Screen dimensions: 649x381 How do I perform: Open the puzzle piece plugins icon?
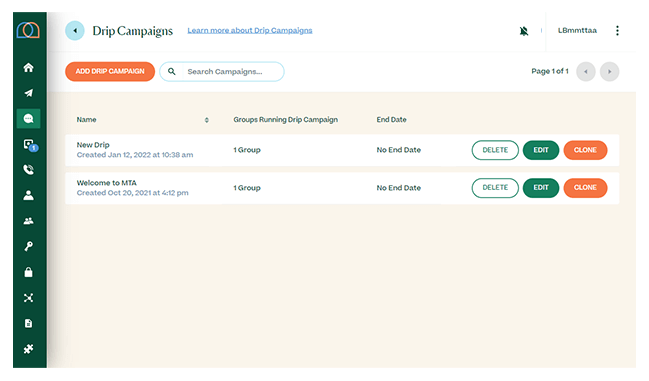28,349
